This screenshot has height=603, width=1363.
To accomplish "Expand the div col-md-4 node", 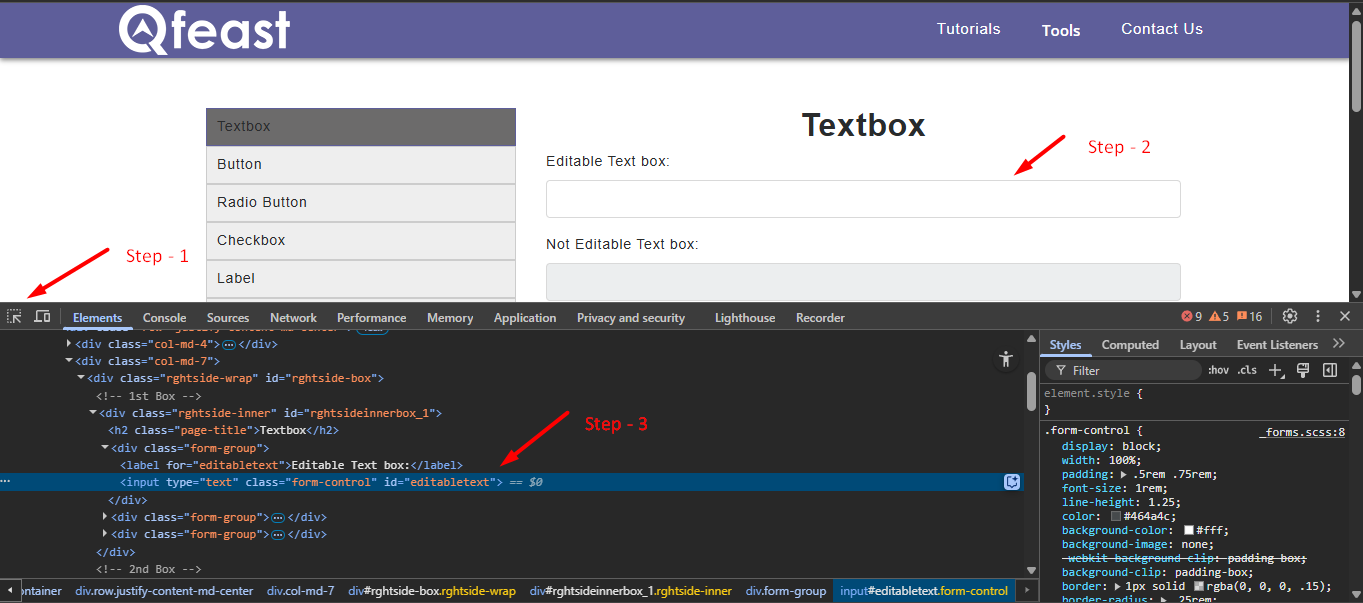I will (69, 344).
